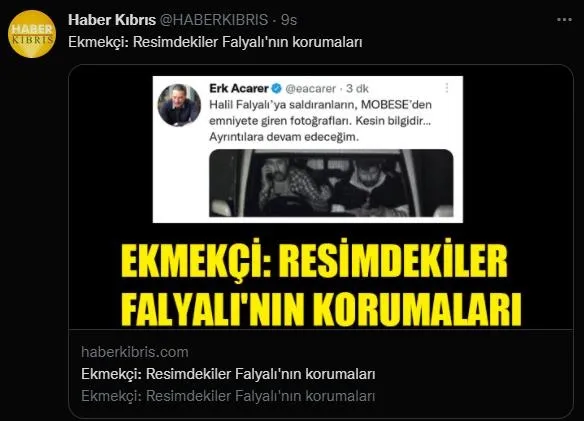584x421 pixels.
Task: Click the Haber Kıbrıs gold profile avatar
Action: pos(32,34)
